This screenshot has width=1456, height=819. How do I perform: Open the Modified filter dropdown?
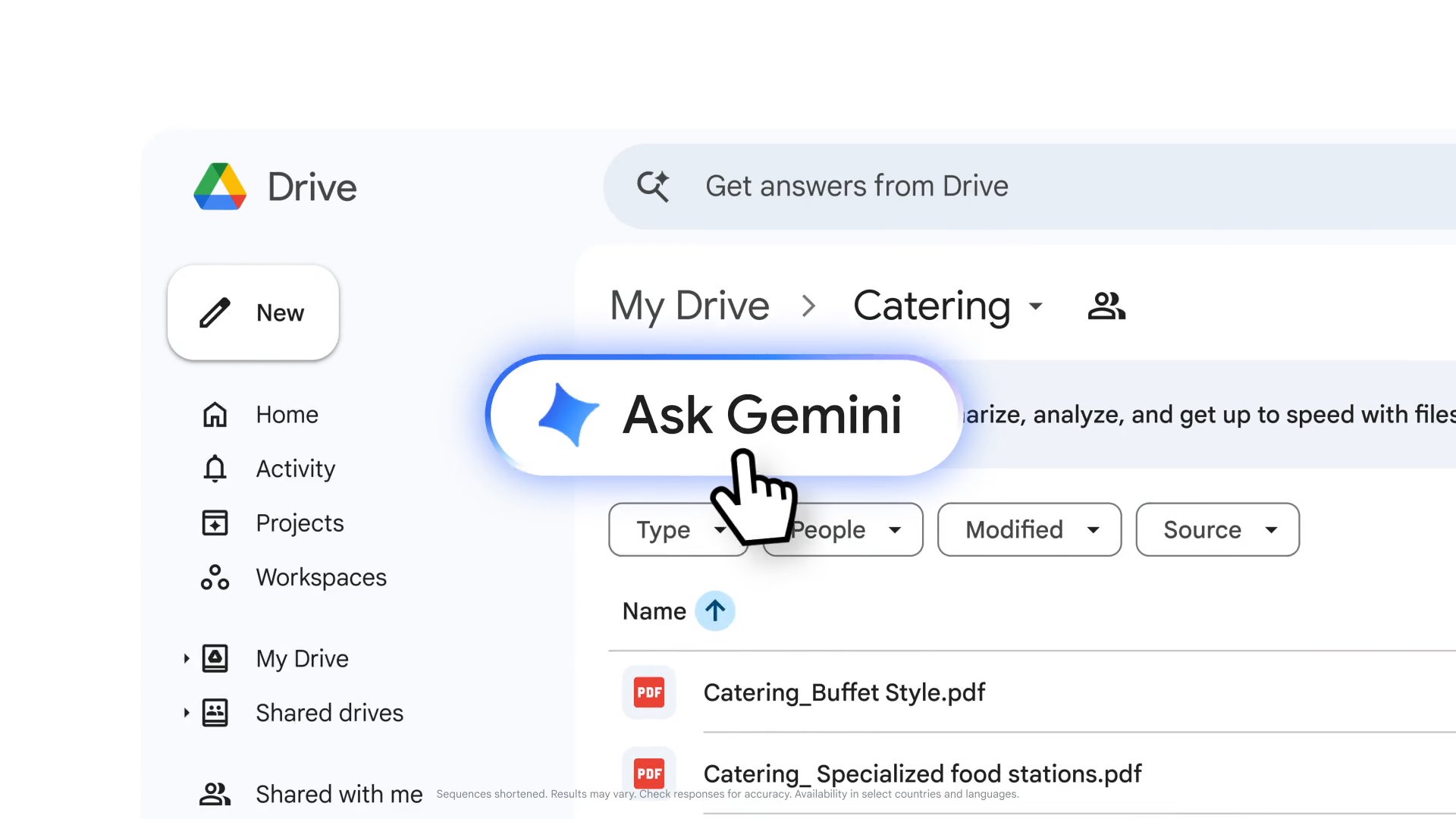point(1029,529)
